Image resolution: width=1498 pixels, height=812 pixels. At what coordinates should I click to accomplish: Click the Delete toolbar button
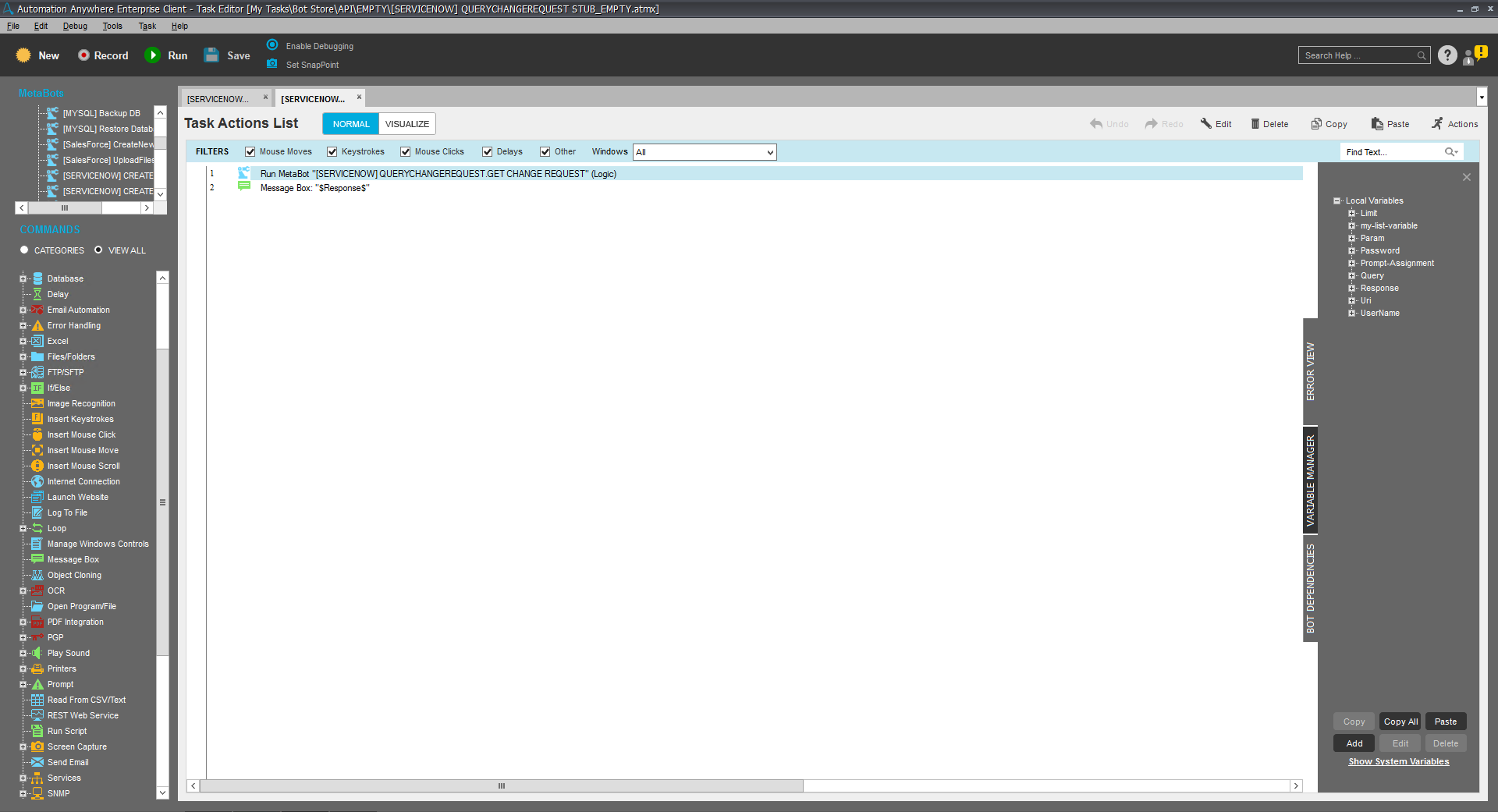1270,124
